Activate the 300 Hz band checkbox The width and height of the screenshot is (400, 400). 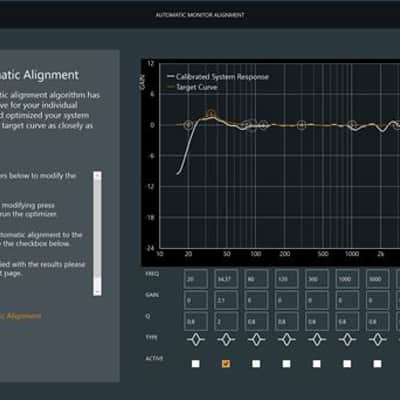pyautogui.click(x=317, y=363)
